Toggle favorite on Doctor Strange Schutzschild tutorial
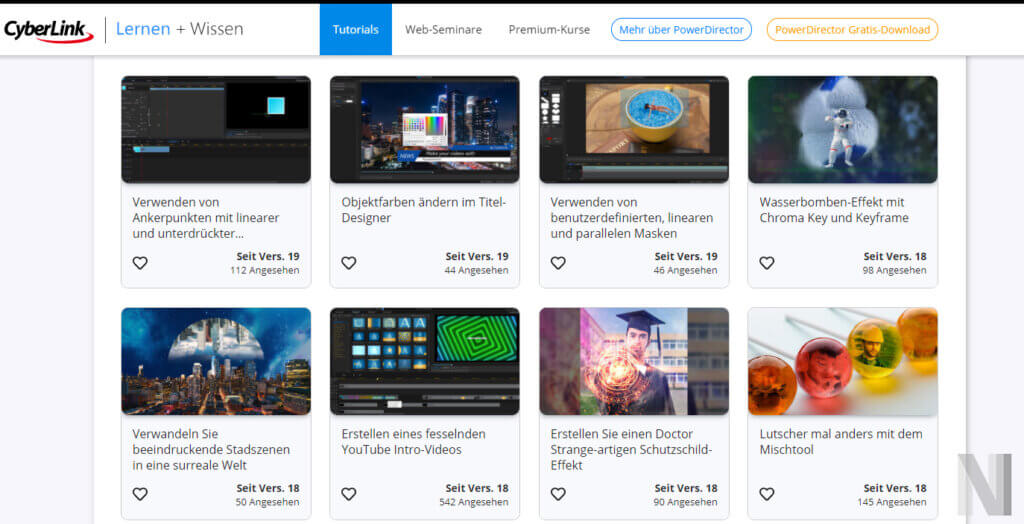 pos(558,494)
